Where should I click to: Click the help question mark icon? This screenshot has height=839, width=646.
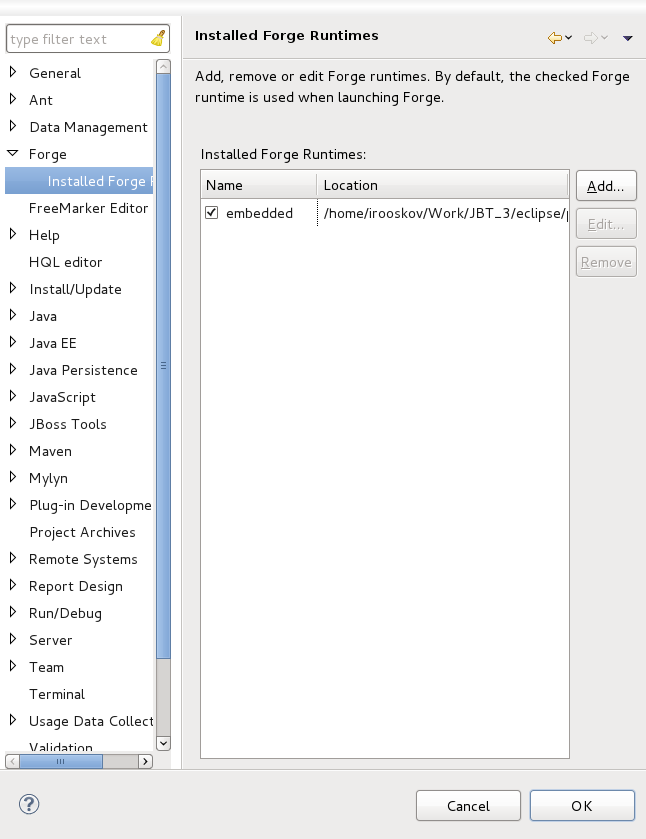(29, 804)
